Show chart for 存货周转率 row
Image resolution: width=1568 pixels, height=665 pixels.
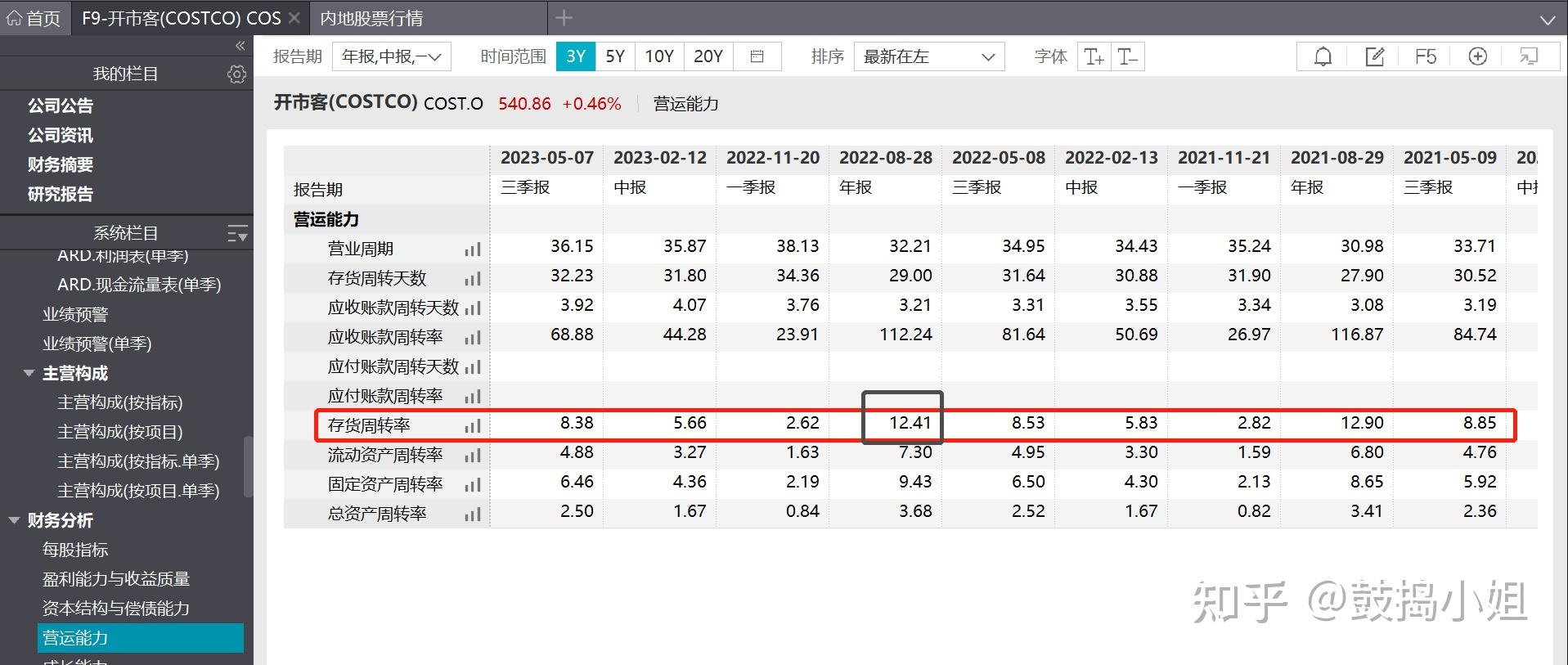tap(473, 426)
